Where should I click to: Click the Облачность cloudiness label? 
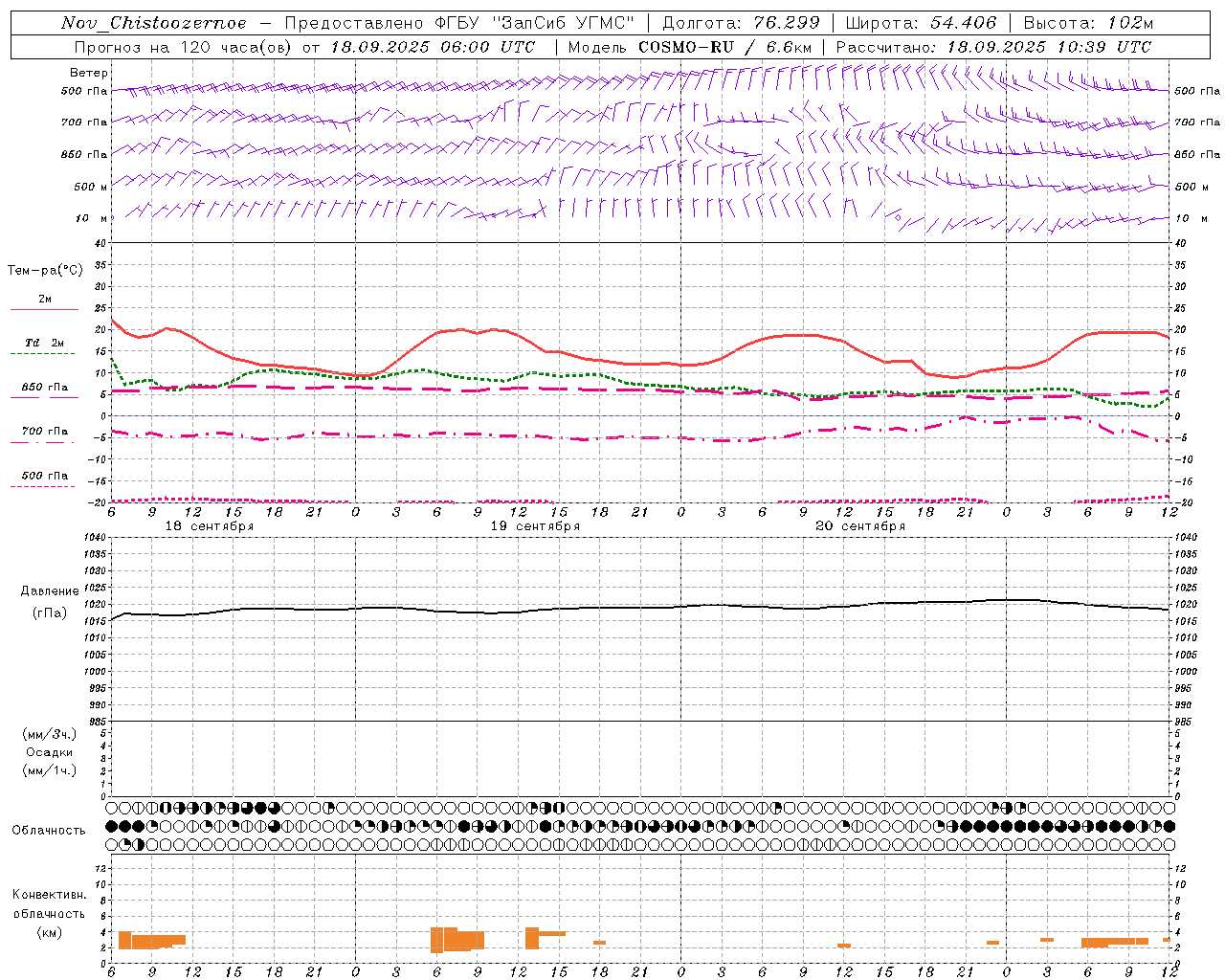[49, 831]
